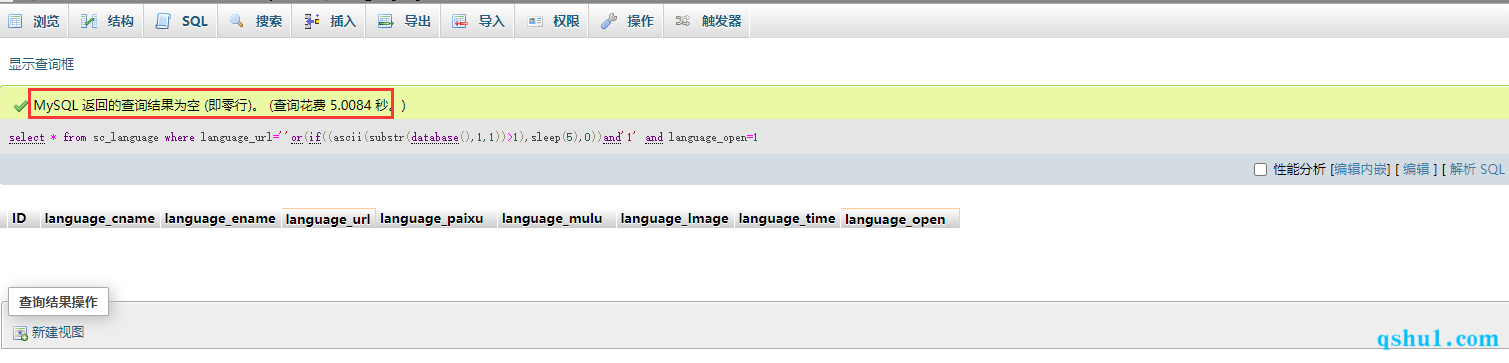Click the Insert (插入) tab icon
This screenshot has height=363, width=1509.
(x=311, y=21)
